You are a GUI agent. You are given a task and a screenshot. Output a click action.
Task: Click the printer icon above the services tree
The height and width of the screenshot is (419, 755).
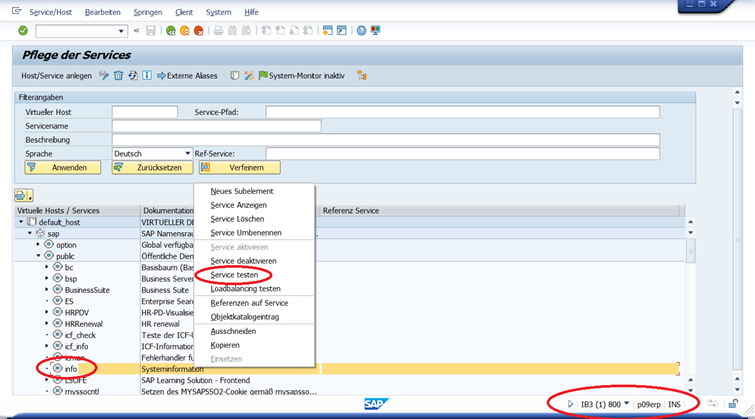tap(20, 195)
